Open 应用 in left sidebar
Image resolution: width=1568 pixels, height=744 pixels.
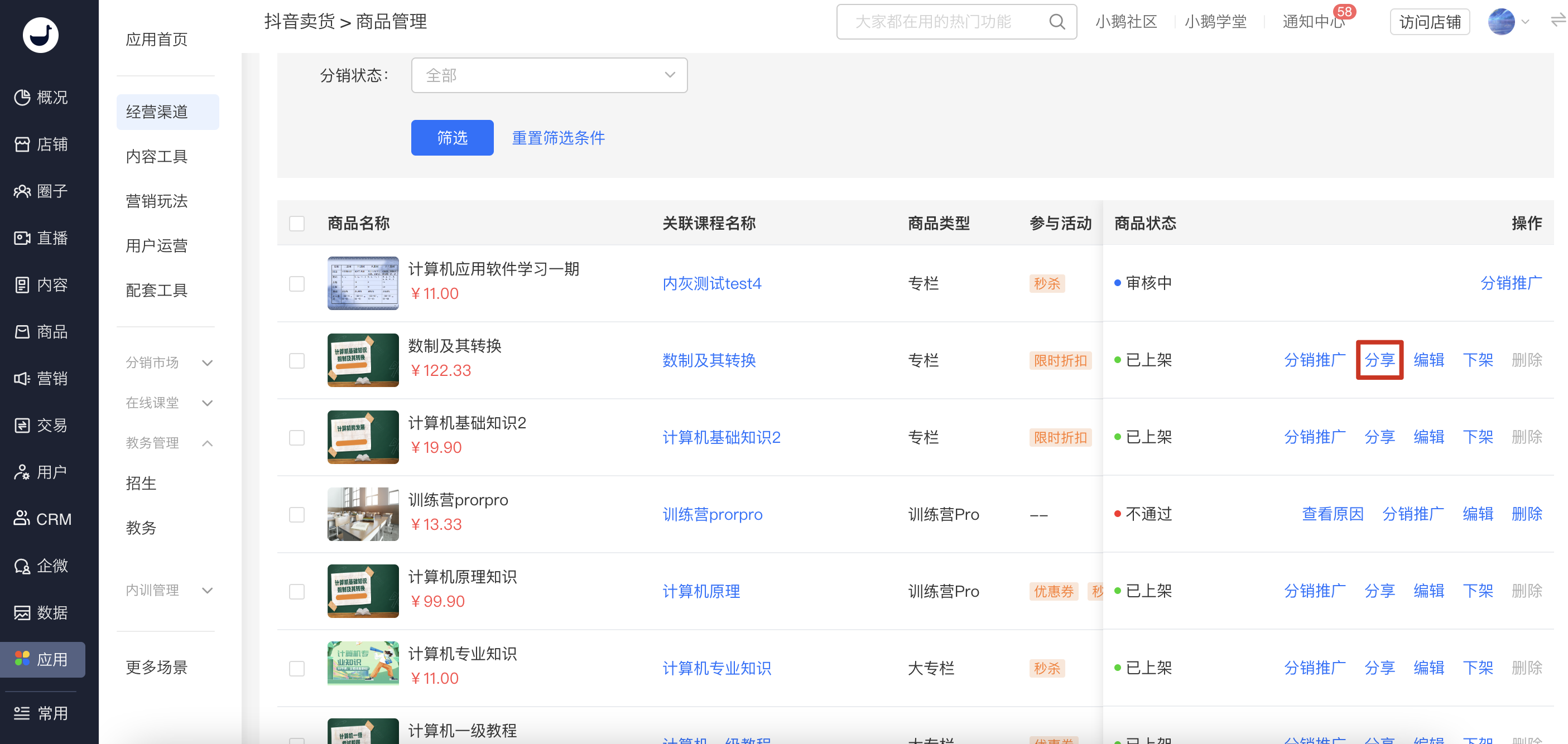point(42,659)
